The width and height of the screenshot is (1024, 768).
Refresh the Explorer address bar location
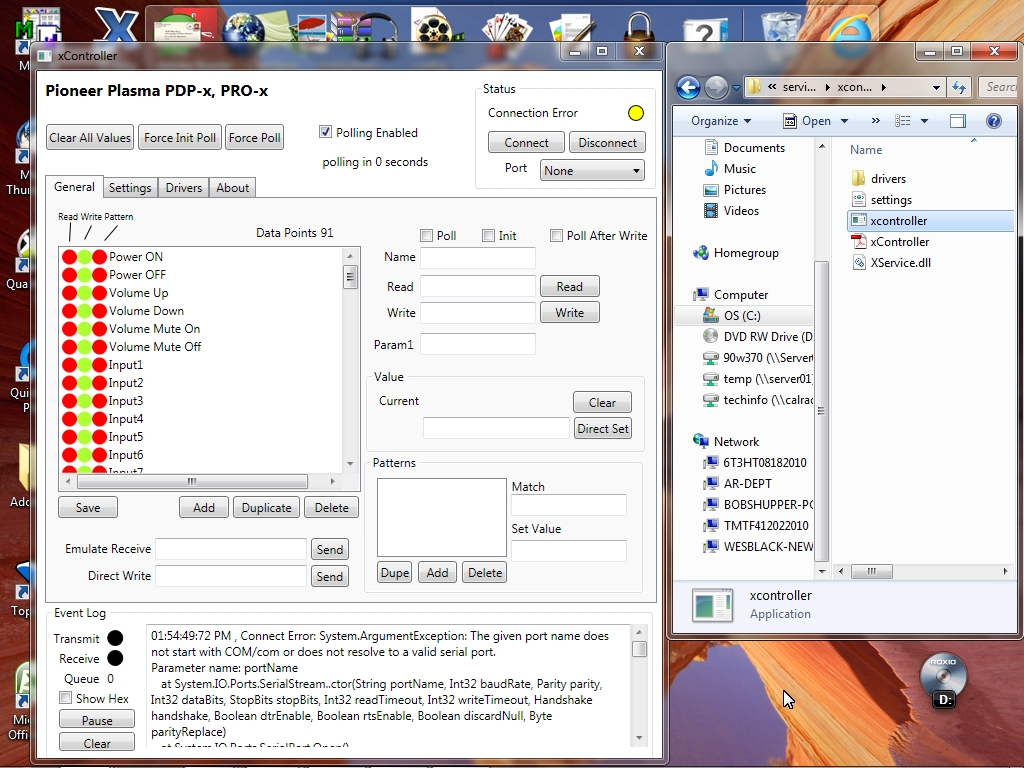pos(959,87)
